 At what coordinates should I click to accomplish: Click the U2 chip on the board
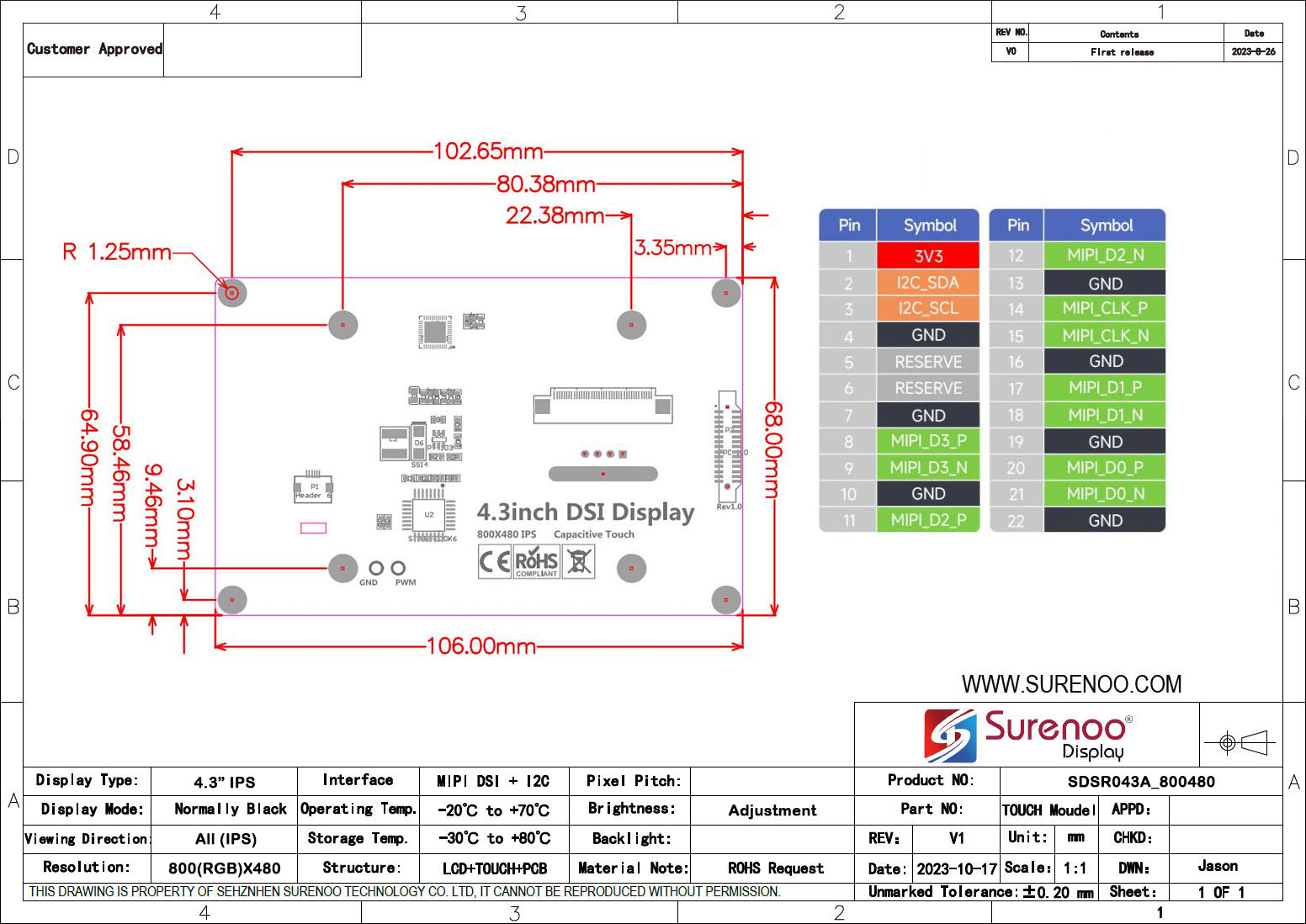pos(428,514)
